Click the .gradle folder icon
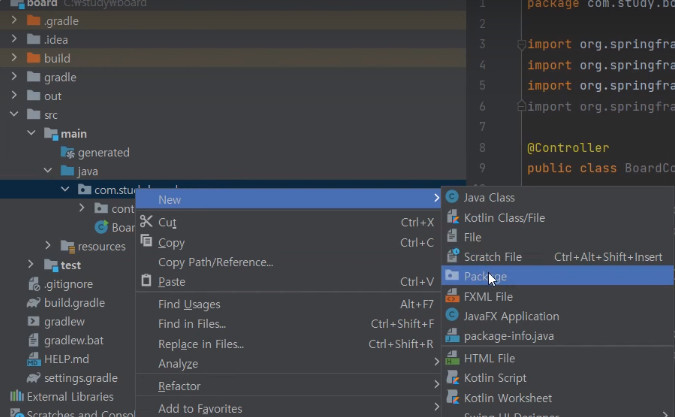This screenshot has height=417, width=675. (34, 21)
